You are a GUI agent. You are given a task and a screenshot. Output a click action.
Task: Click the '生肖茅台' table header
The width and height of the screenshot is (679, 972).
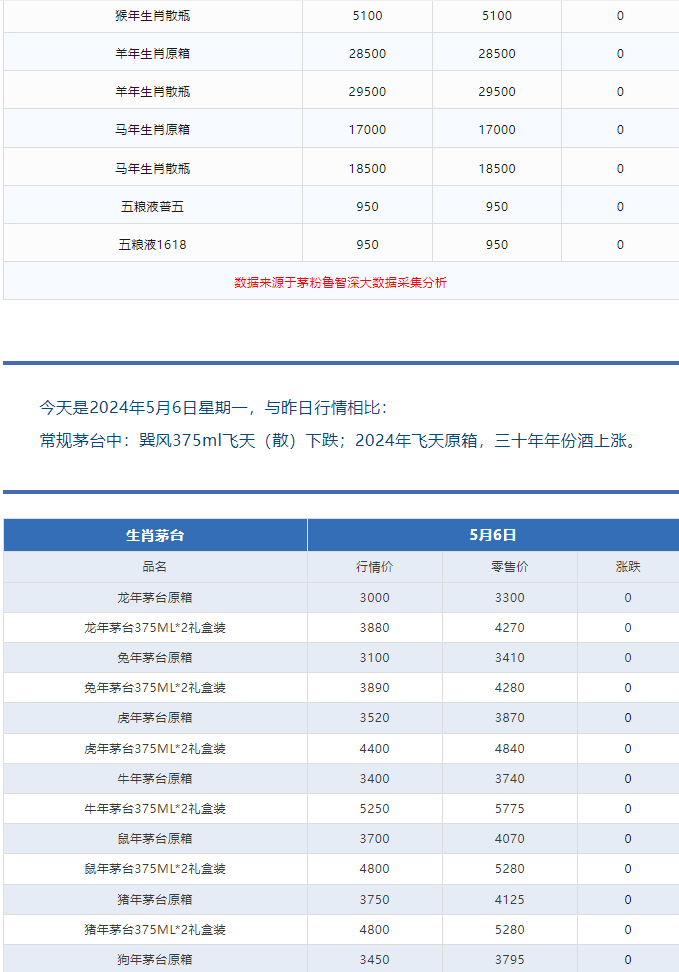pyautogui.click(x=155, y=536)
